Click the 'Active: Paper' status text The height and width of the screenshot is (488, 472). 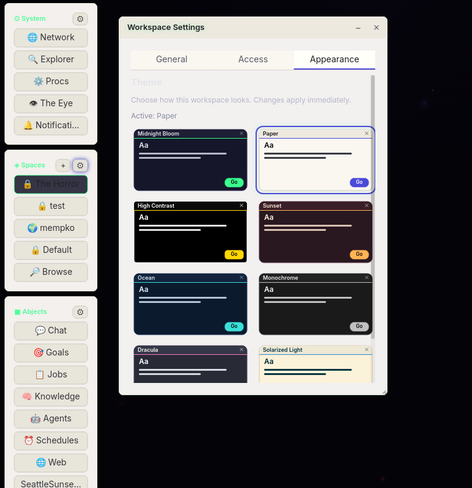[x=154, y=116]
